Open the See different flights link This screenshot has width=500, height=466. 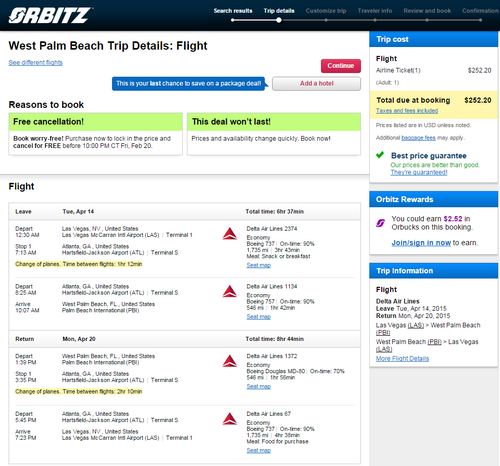click(x=36, y=63)
